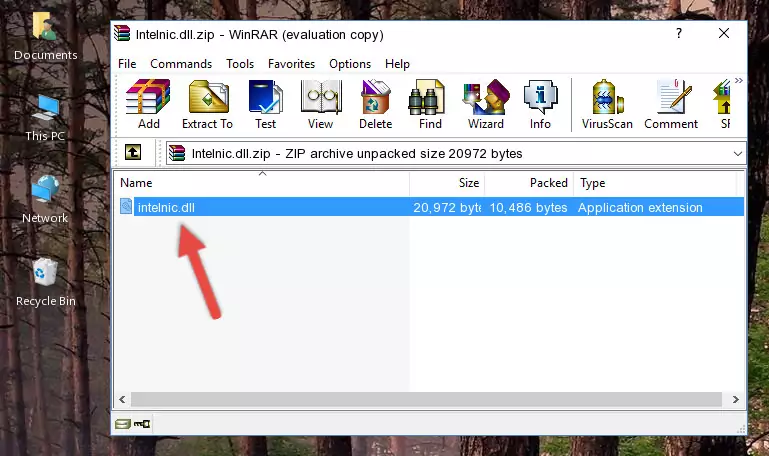Go up one folder level
The image size is (769, 456).
(x=132, y=152)
